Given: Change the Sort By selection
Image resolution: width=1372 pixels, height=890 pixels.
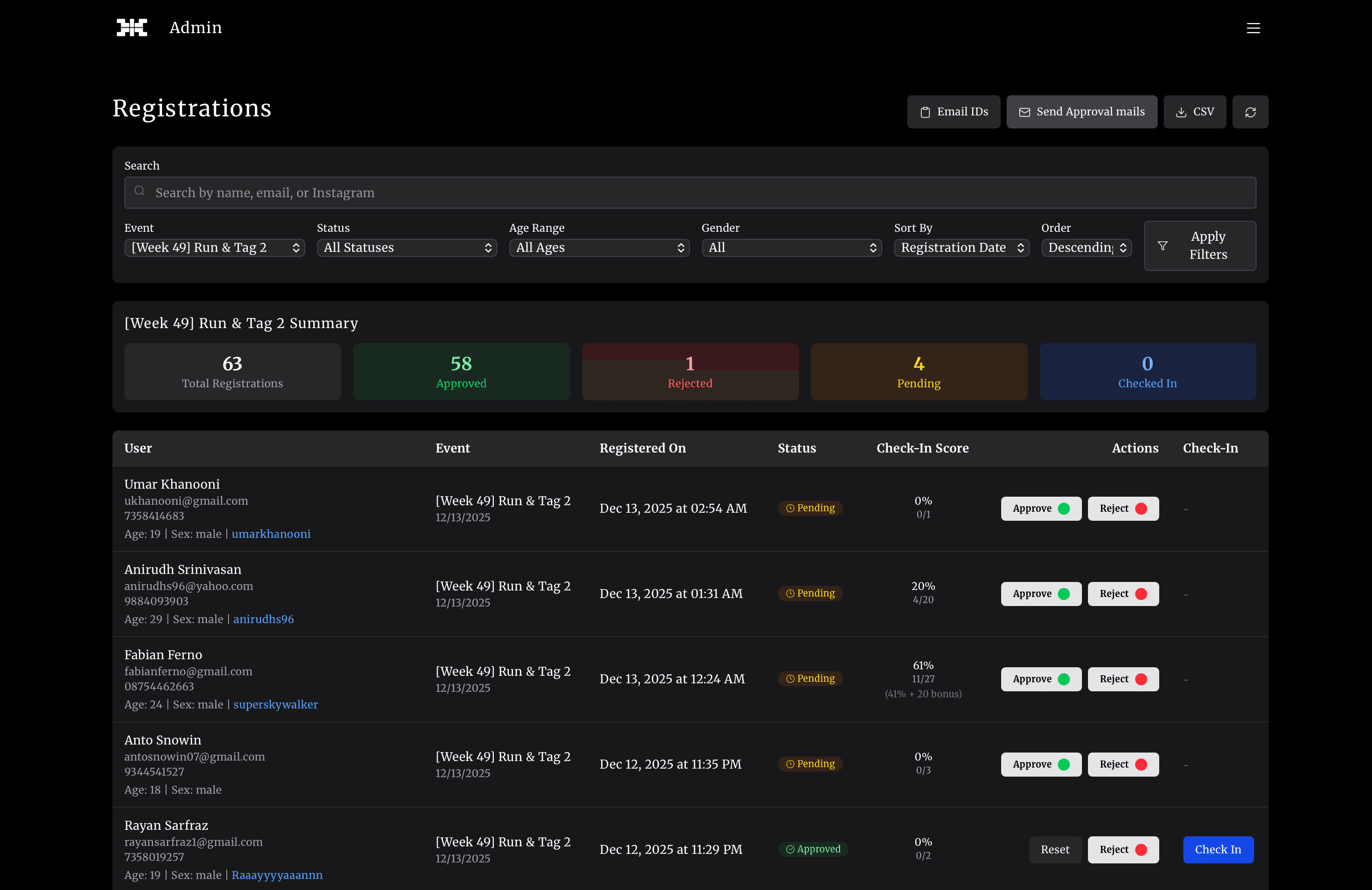Looking at the screenshot, I should tap(962, 248).
